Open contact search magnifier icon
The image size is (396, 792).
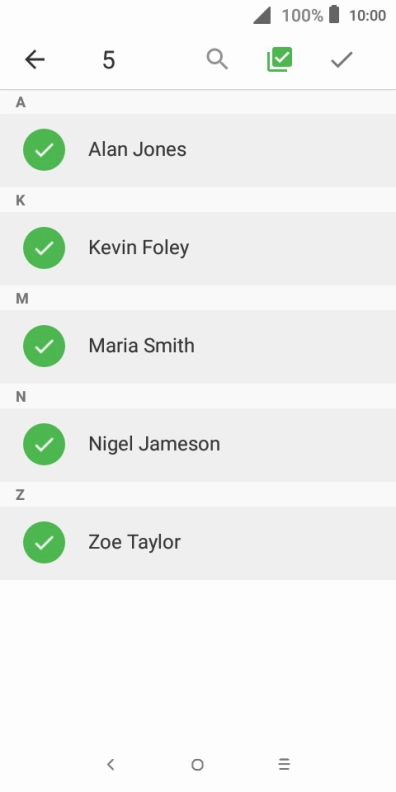[x=217, y=60]
